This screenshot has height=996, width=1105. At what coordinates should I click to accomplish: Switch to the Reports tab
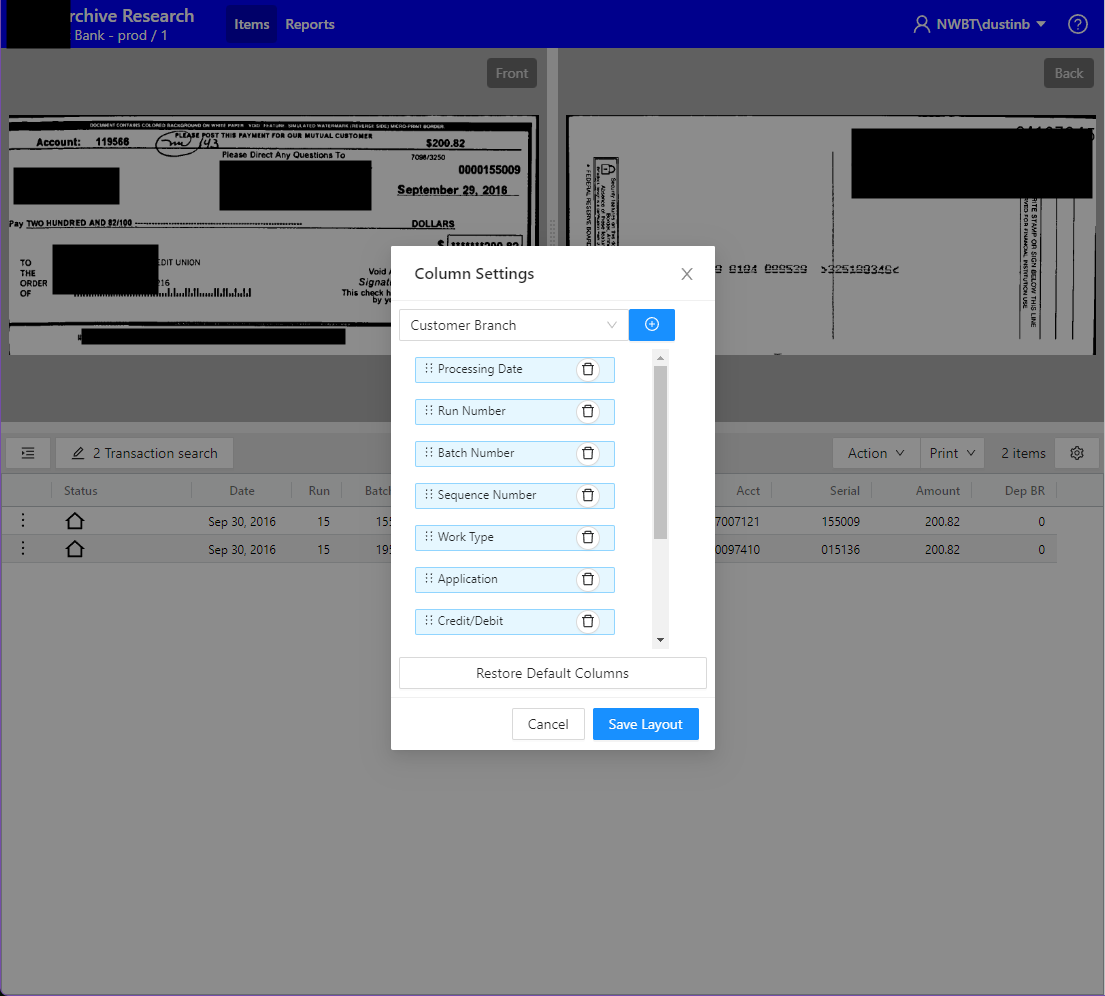click(x=309, y=23)
